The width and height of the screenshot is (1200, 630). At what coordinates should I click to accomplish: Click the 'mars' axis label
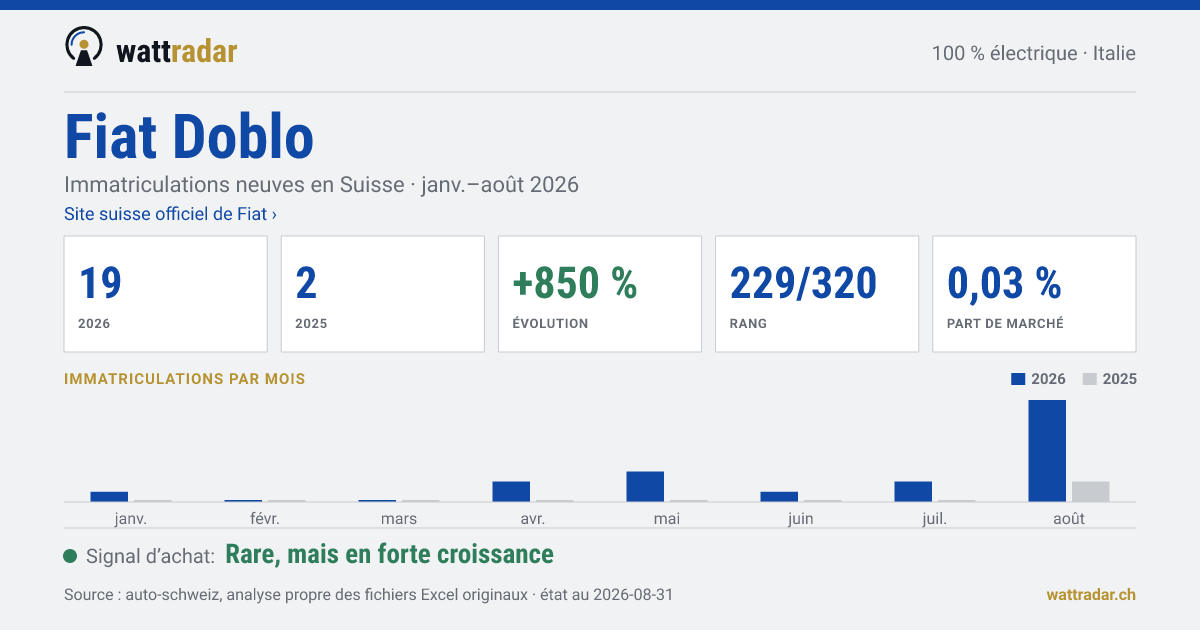click(399, 518)
